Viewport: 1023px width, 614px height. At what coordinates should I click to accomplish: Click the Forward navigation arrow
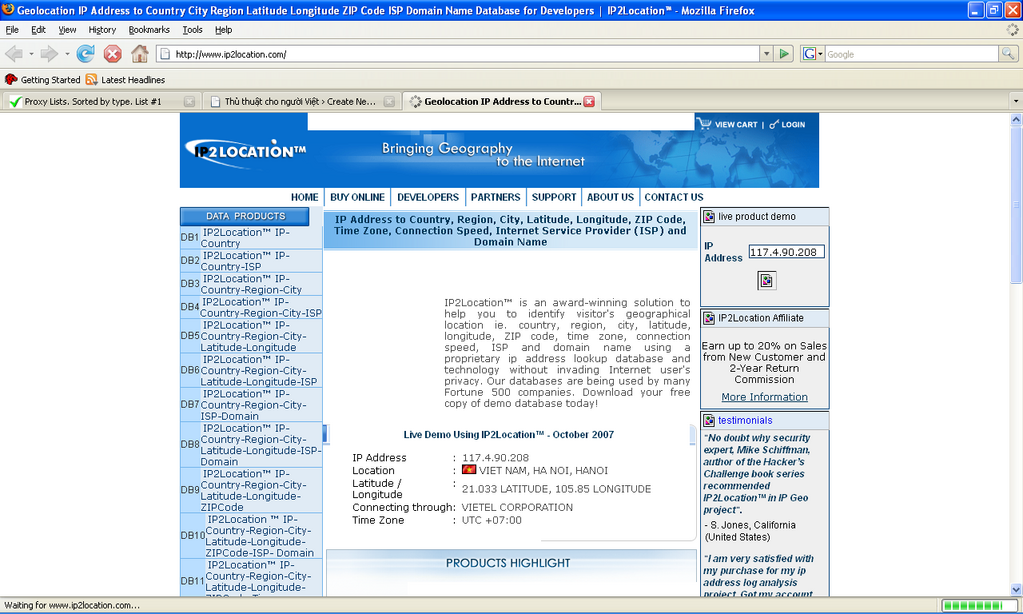pyautogui.click(x=49, y=54)
